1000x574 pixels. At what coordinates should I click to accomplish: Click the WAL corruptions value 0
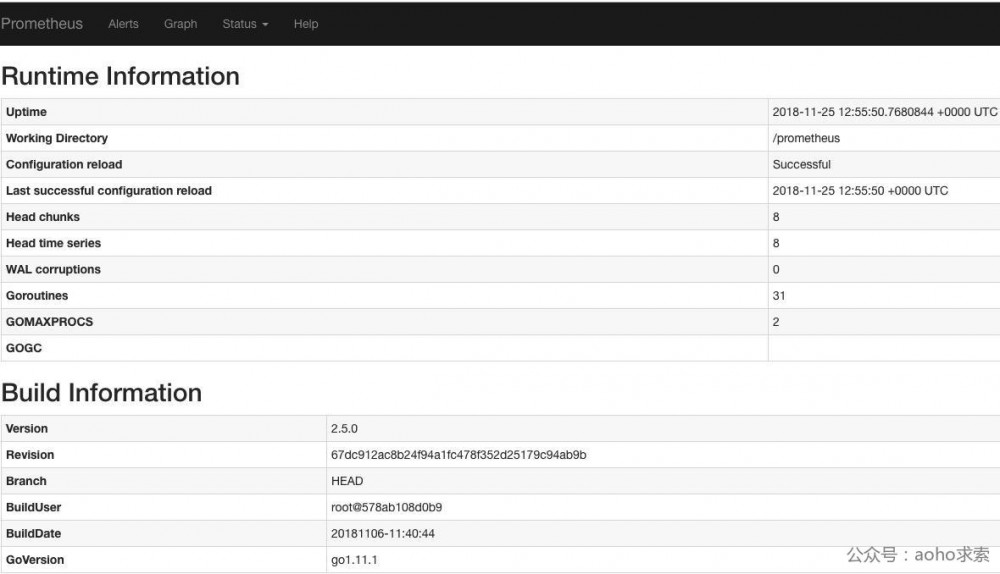pos(776,269)
